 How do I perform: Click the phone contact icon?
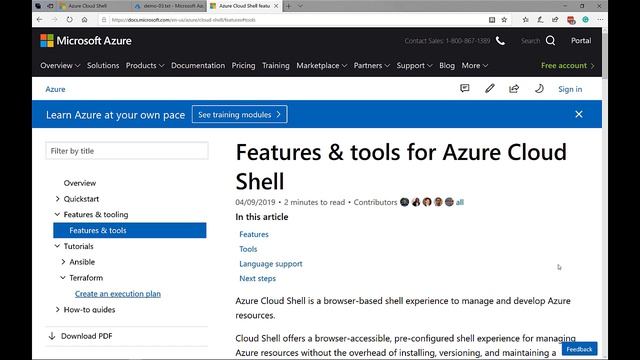(x=500, y=40)
